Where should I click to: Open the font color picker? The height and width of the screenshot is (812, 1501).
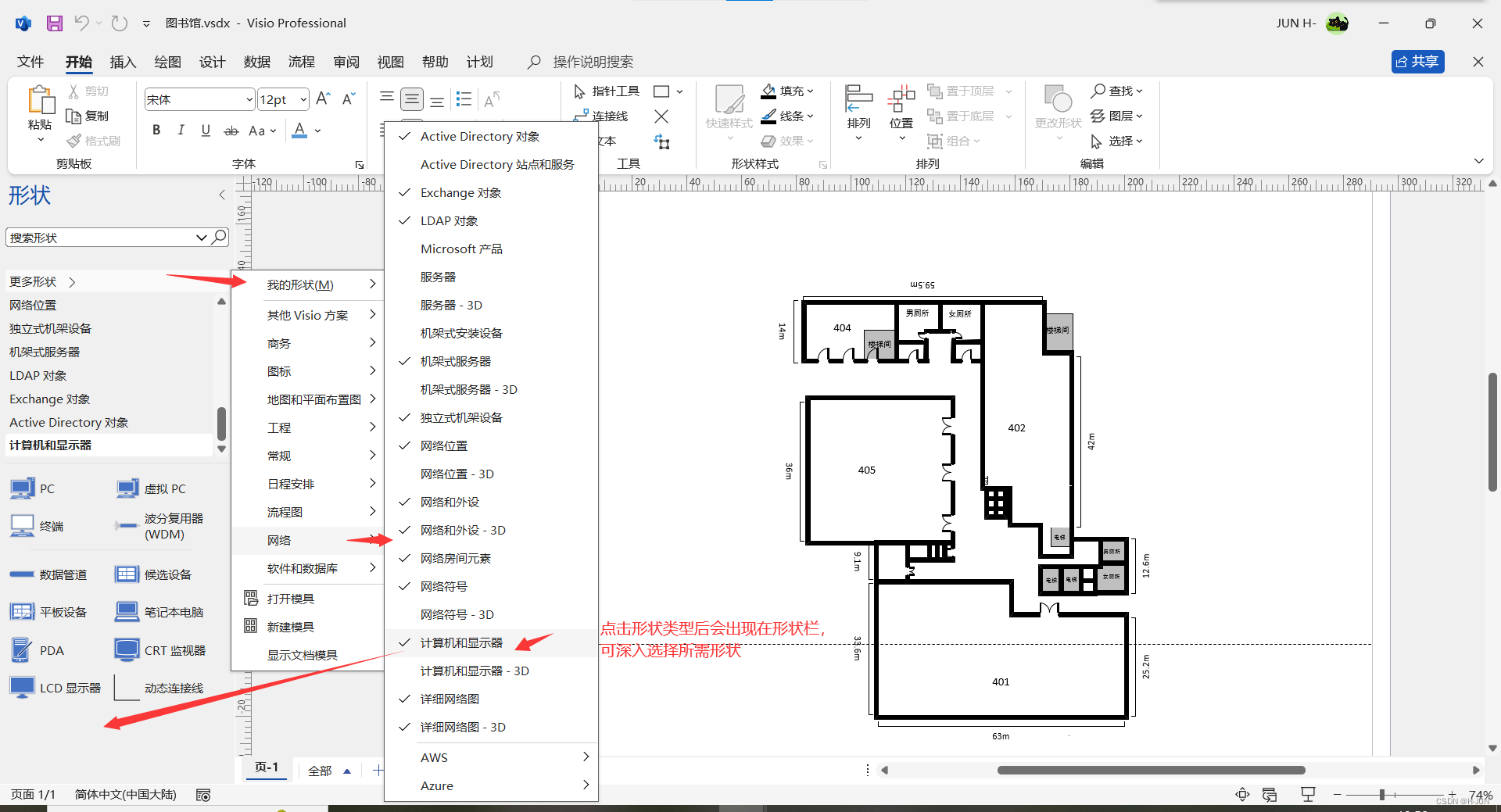coord(318,131)
